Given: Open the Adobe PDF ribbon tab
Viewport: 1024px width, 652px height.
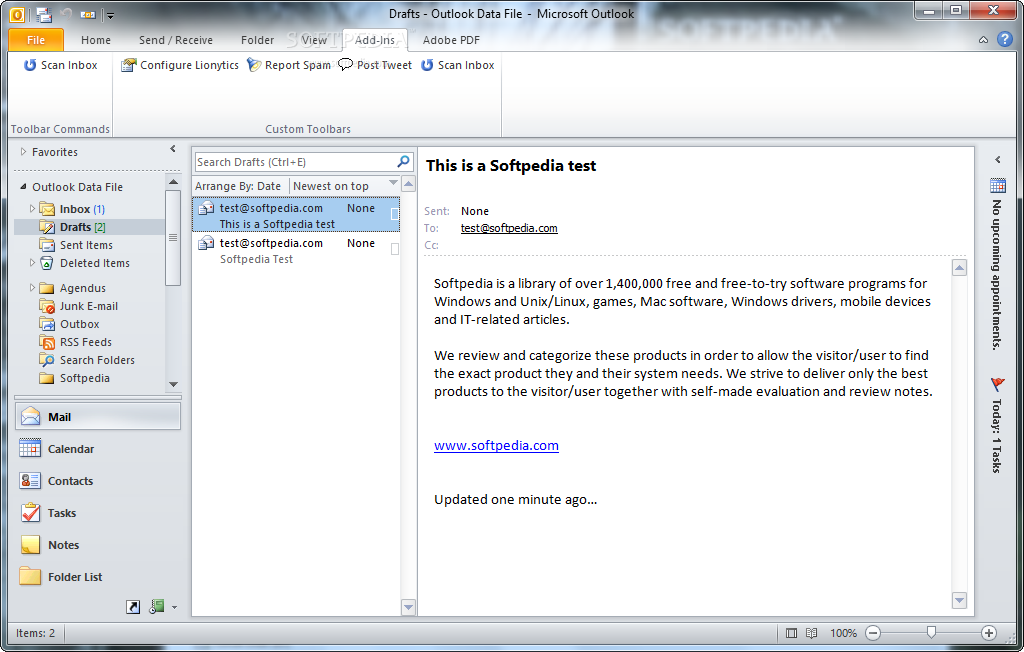Looking at the screenshot, I should (x=451, y=40).
